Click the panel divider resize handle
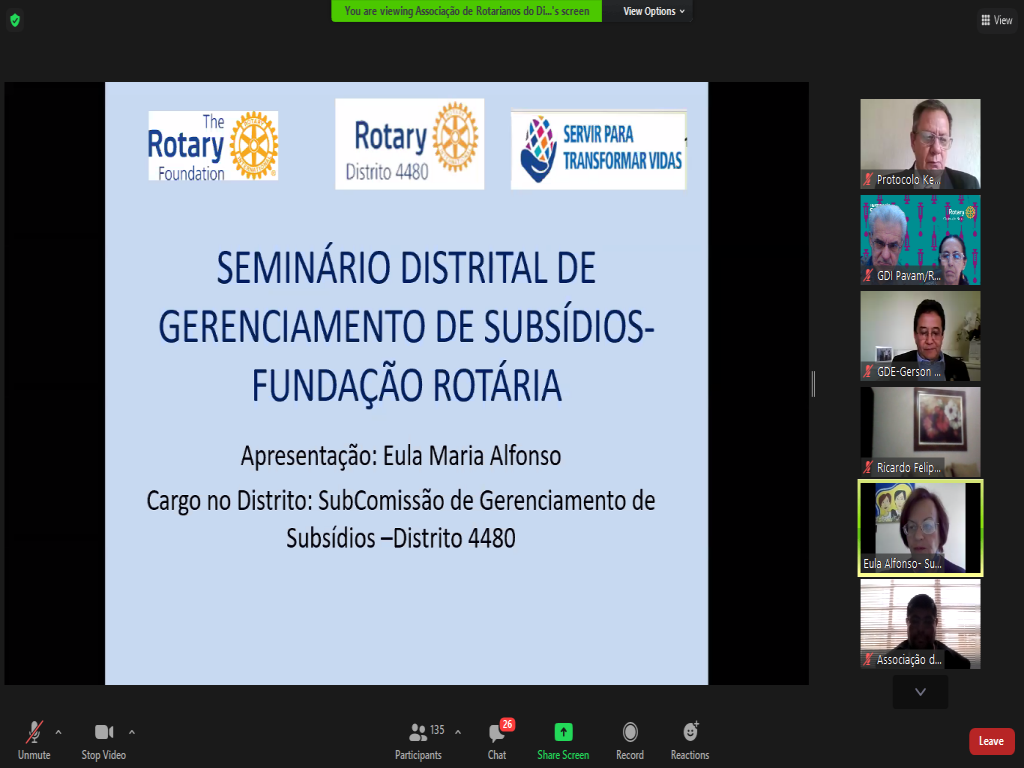 [x=813, y=383]
